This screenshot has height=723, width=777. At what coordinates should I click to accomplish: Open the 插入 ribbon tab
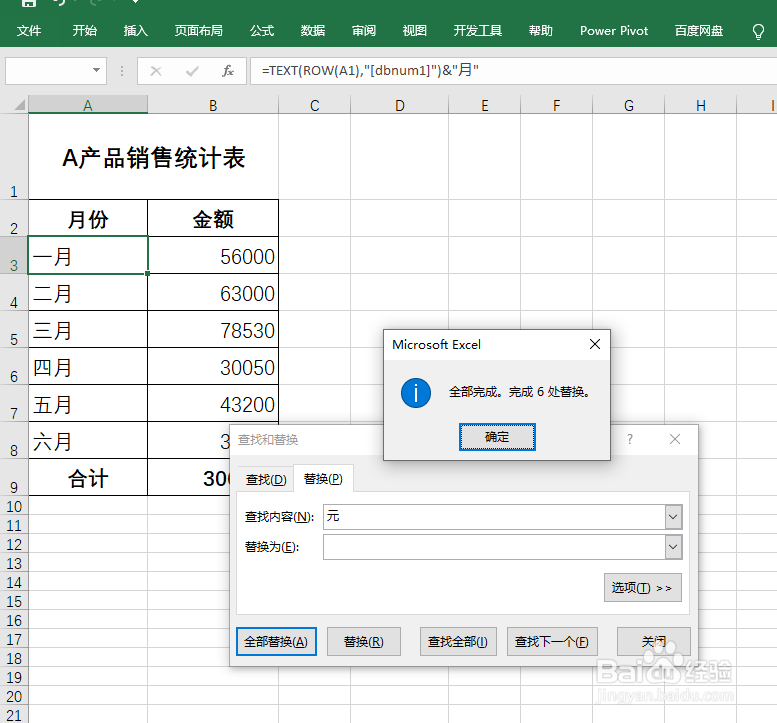coord(136,31)
